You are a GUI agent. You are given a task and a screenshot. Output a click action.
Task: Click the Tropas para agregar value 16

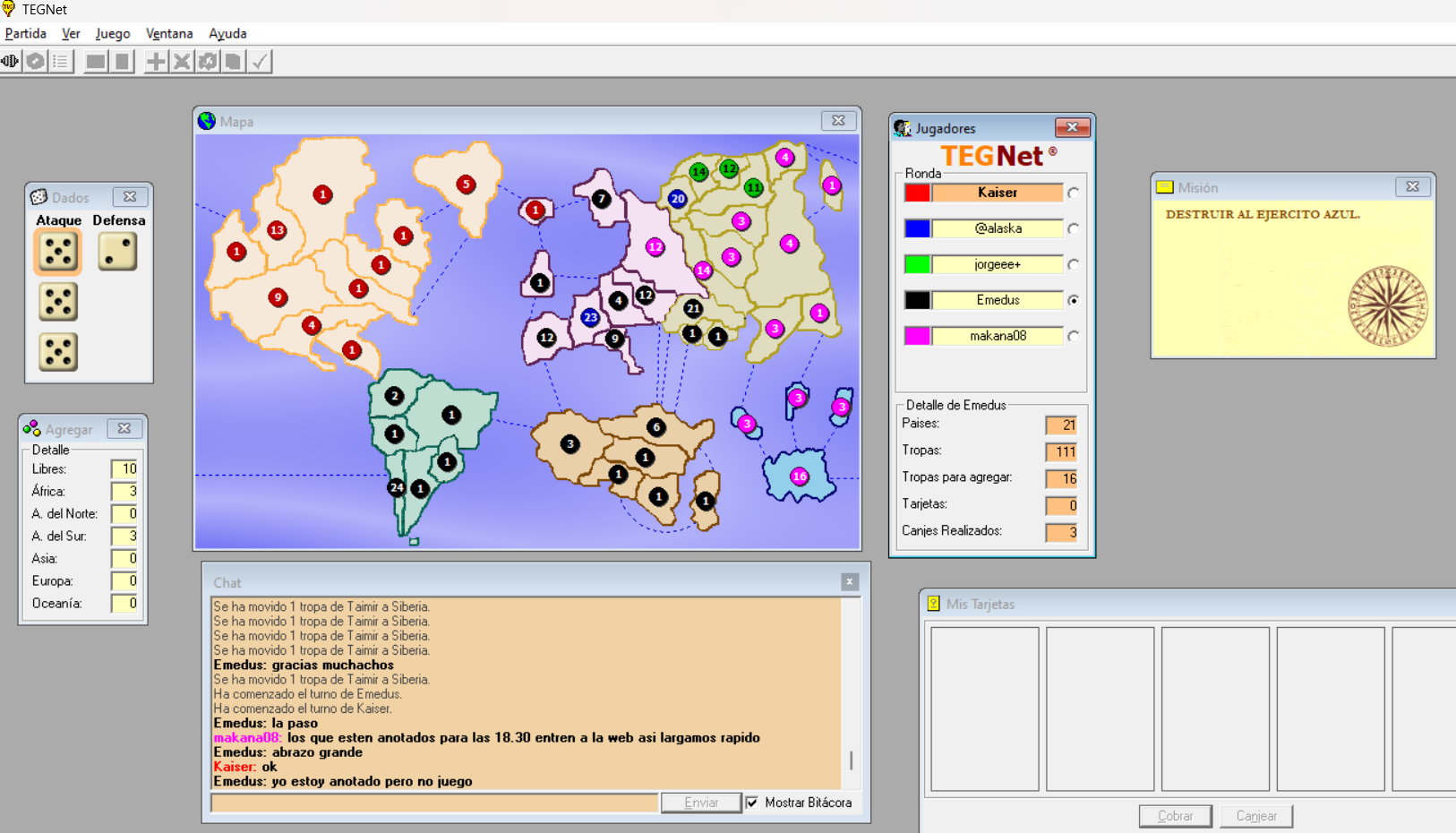click(x=1061, y=478)
